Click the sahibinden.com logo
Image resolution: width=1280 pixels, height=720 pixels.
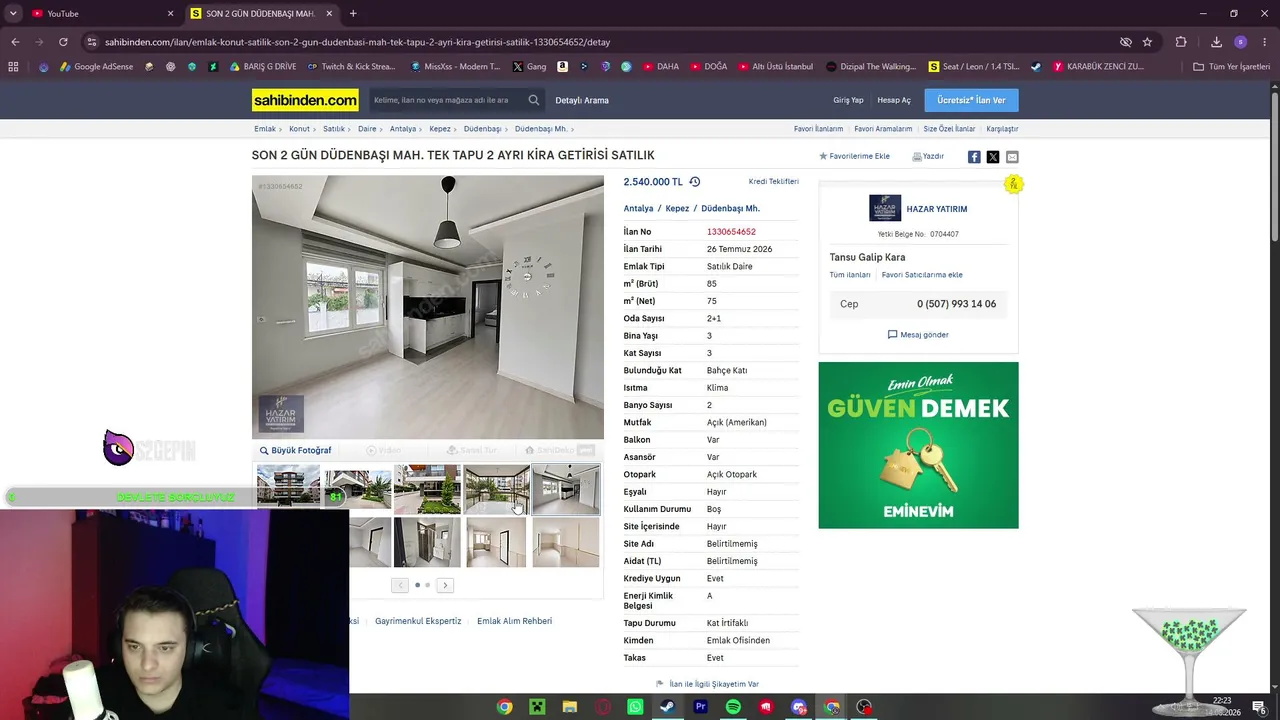[305, 100]
